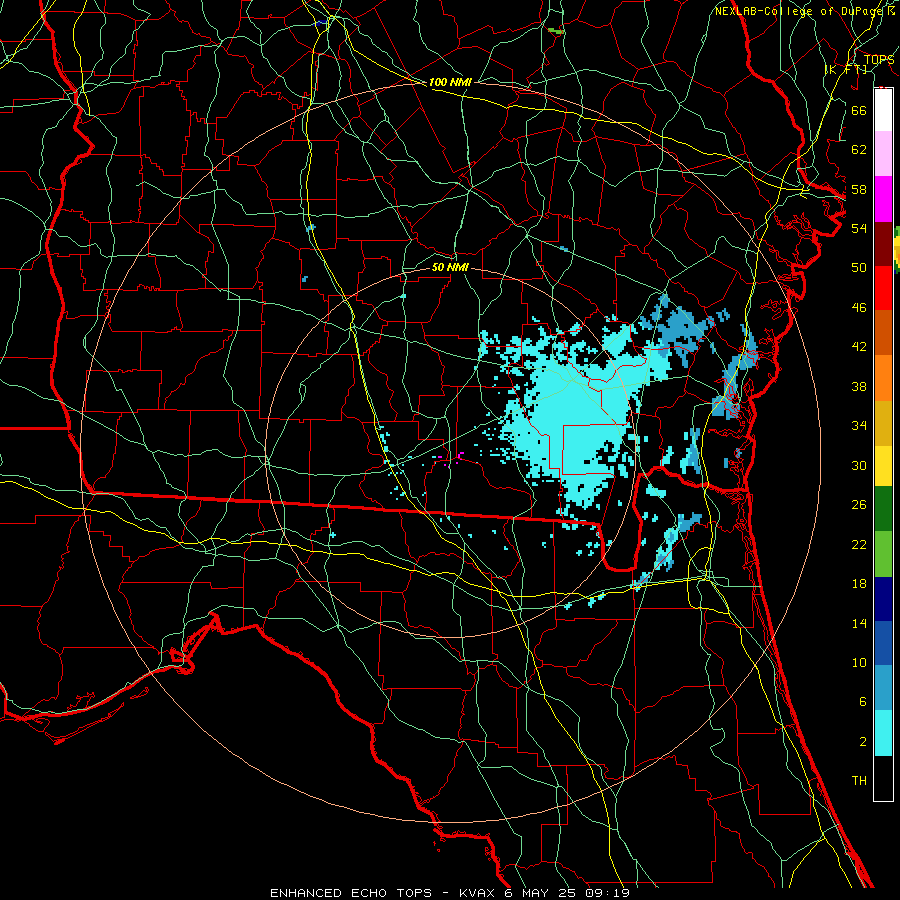Click the "6 MAY 25" date in the caption
900x900 pixels.
[x=542, y=893]
